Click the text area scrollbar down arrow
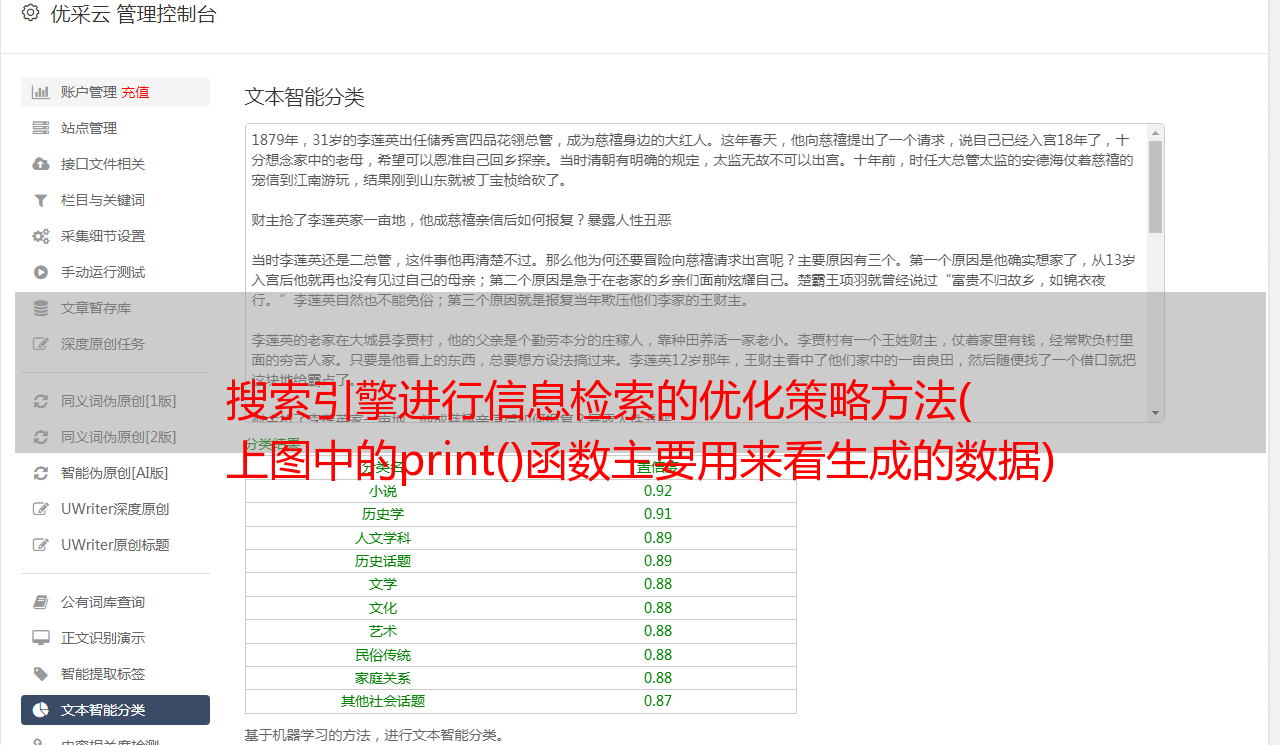Image resolution: width=1280 pixels, height=745 pixels. [x=1155, y=412]
